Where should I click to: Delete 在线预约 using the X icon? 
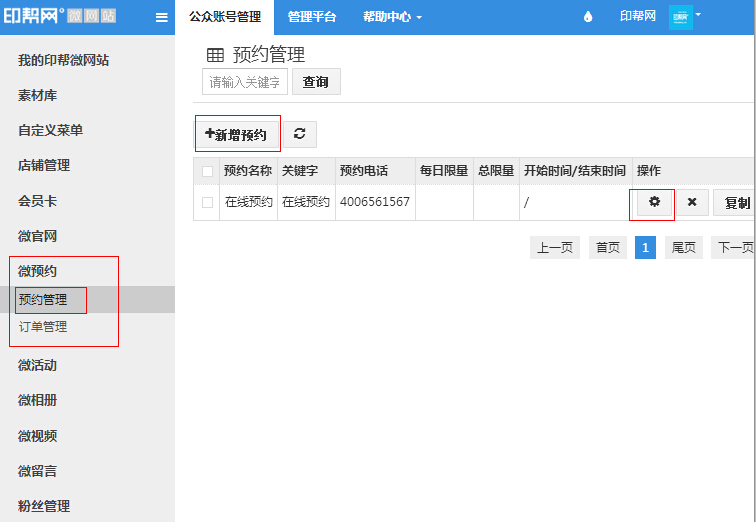pos(691,202)
